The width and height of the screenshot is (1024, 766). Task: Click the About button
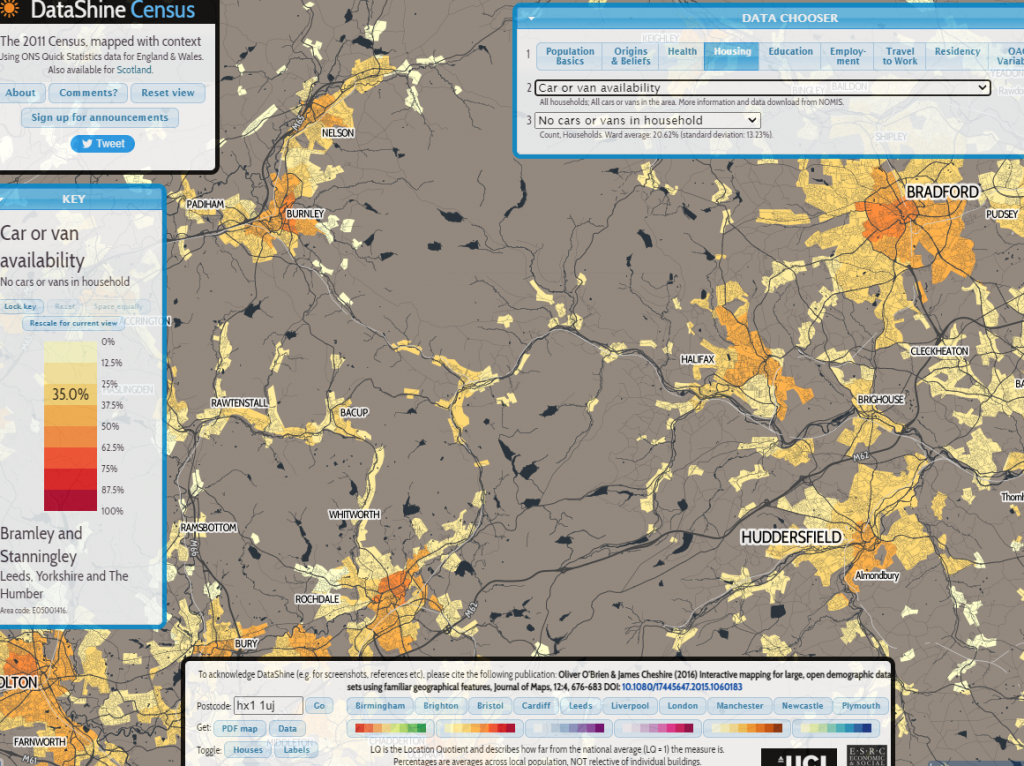20,93
